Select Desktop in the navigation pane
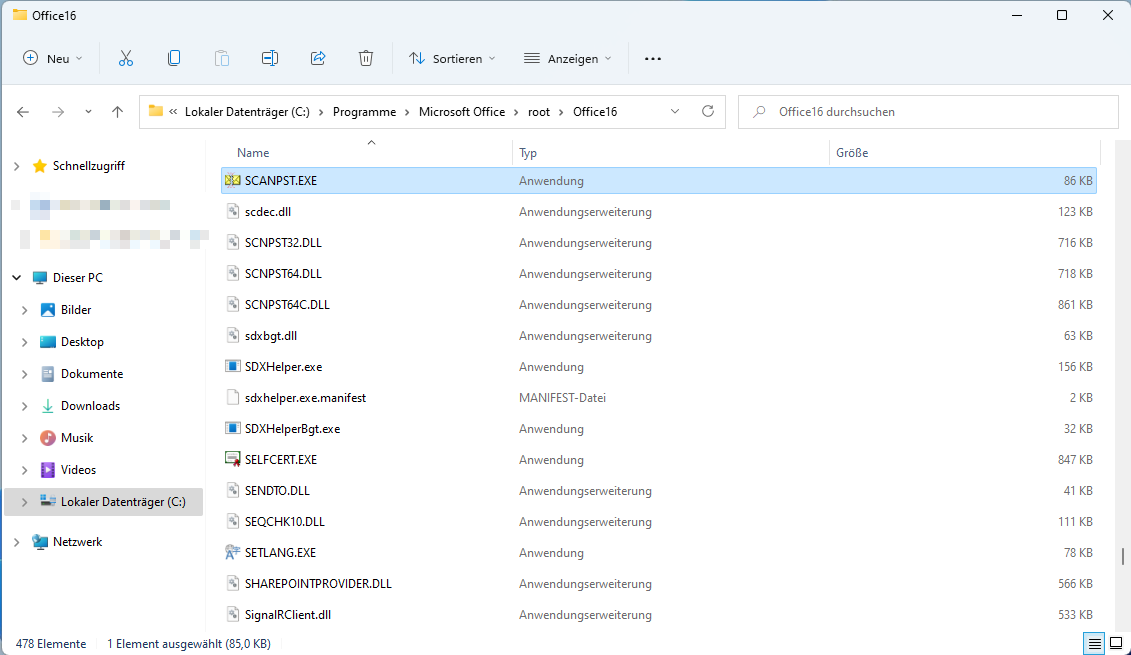1131x655 pixels. 82,342
